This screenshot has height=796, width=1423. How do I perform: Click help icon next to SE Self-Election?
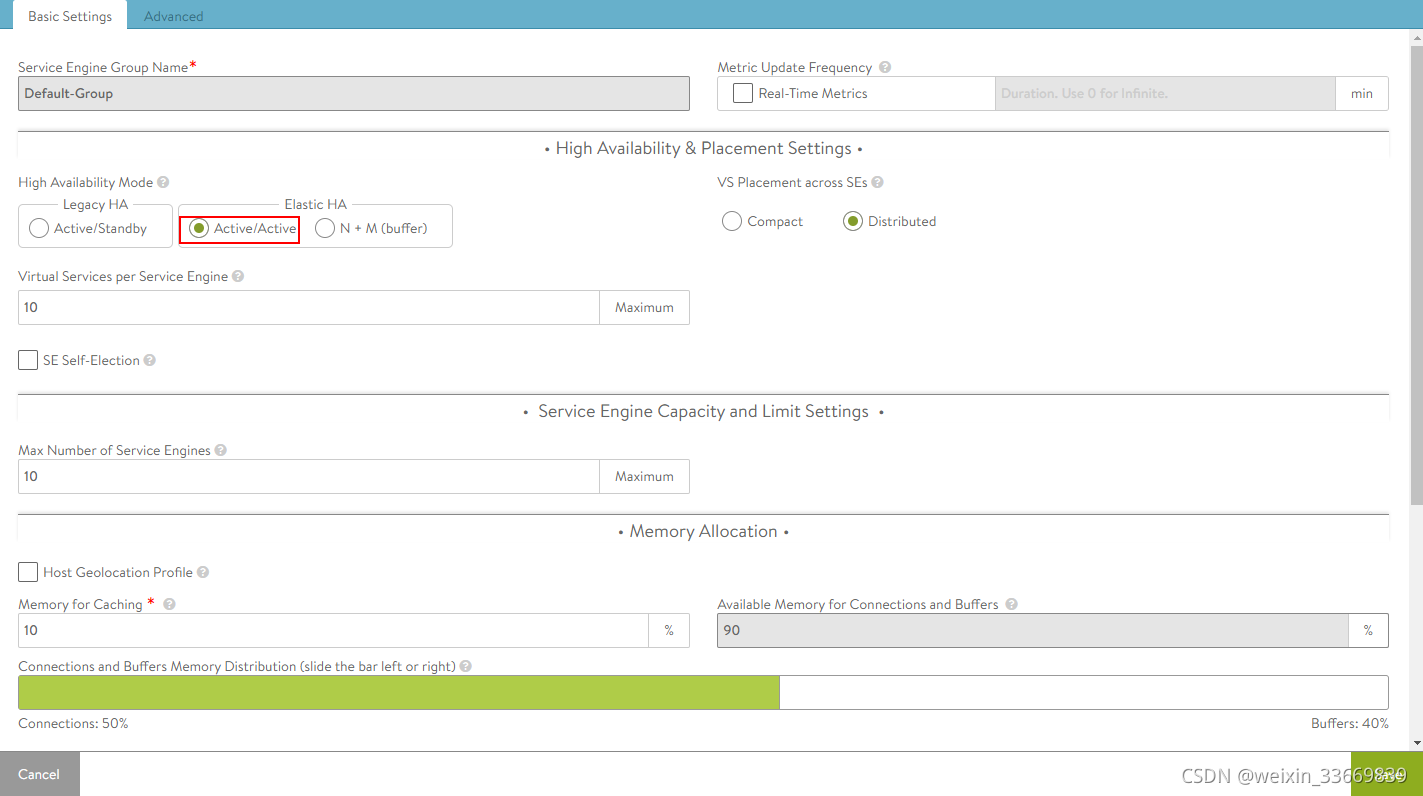pos(150,361)
